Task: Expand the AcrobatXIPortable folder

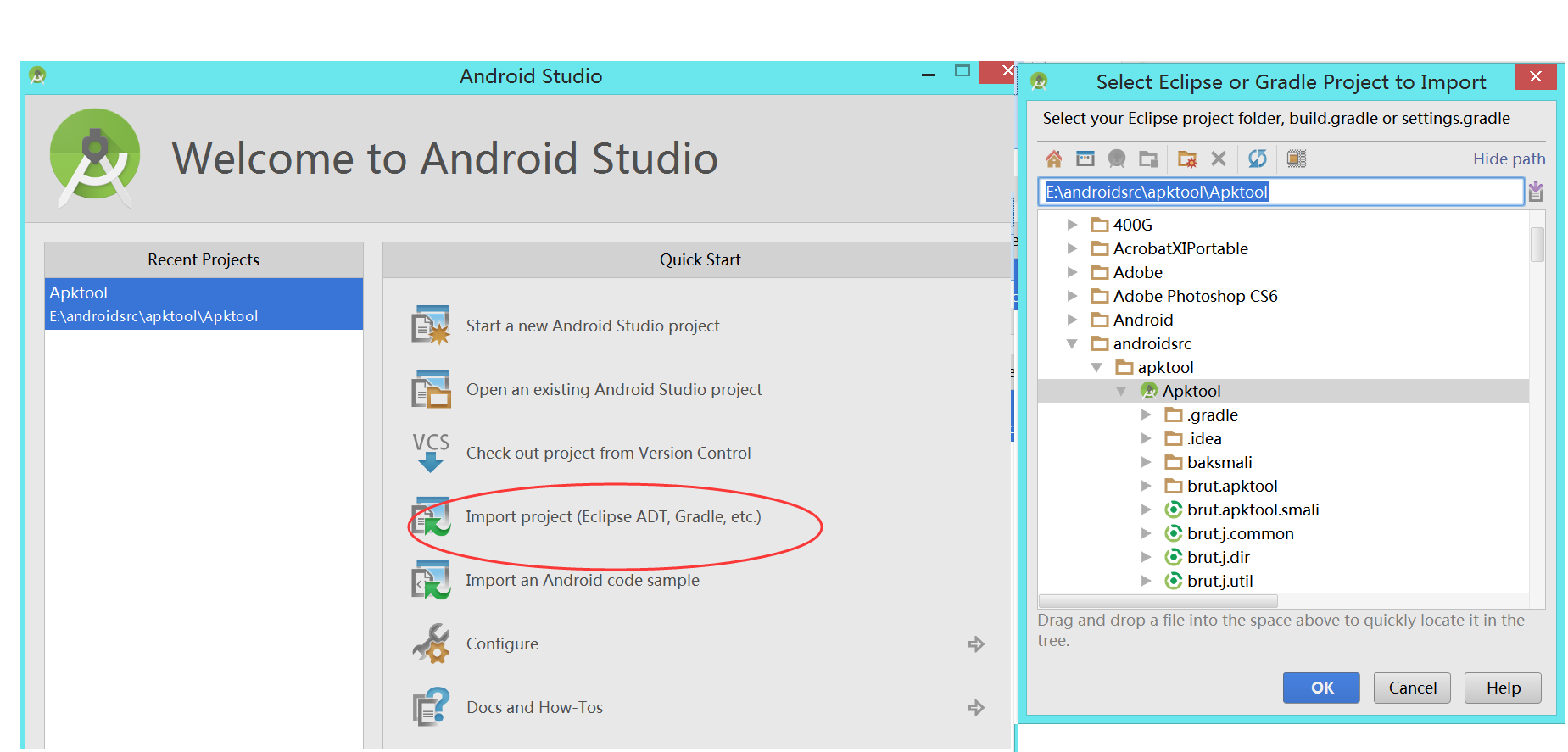Action: (1072, 248)
